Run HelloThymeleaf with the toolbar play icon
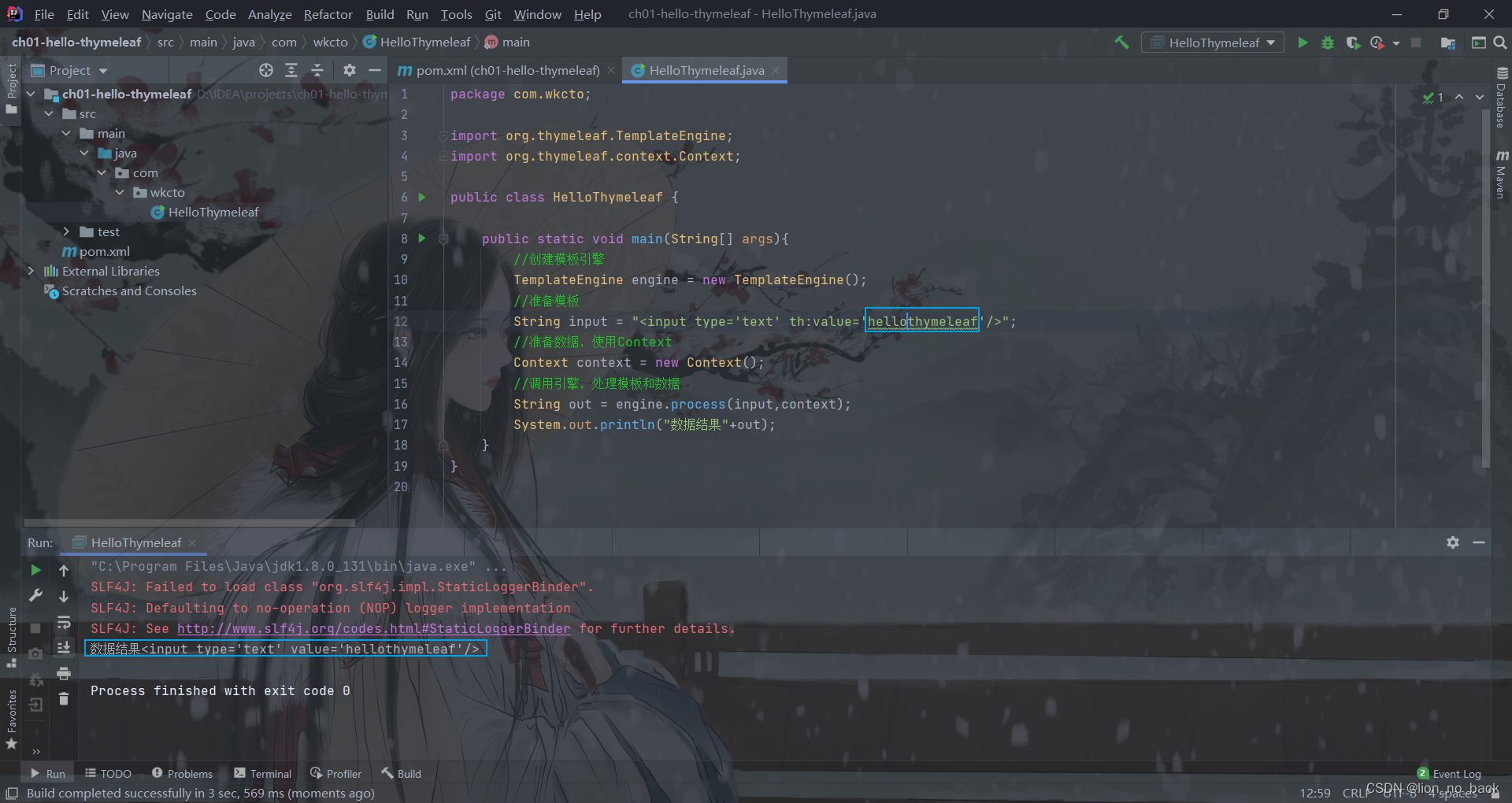 point(1303,43)
